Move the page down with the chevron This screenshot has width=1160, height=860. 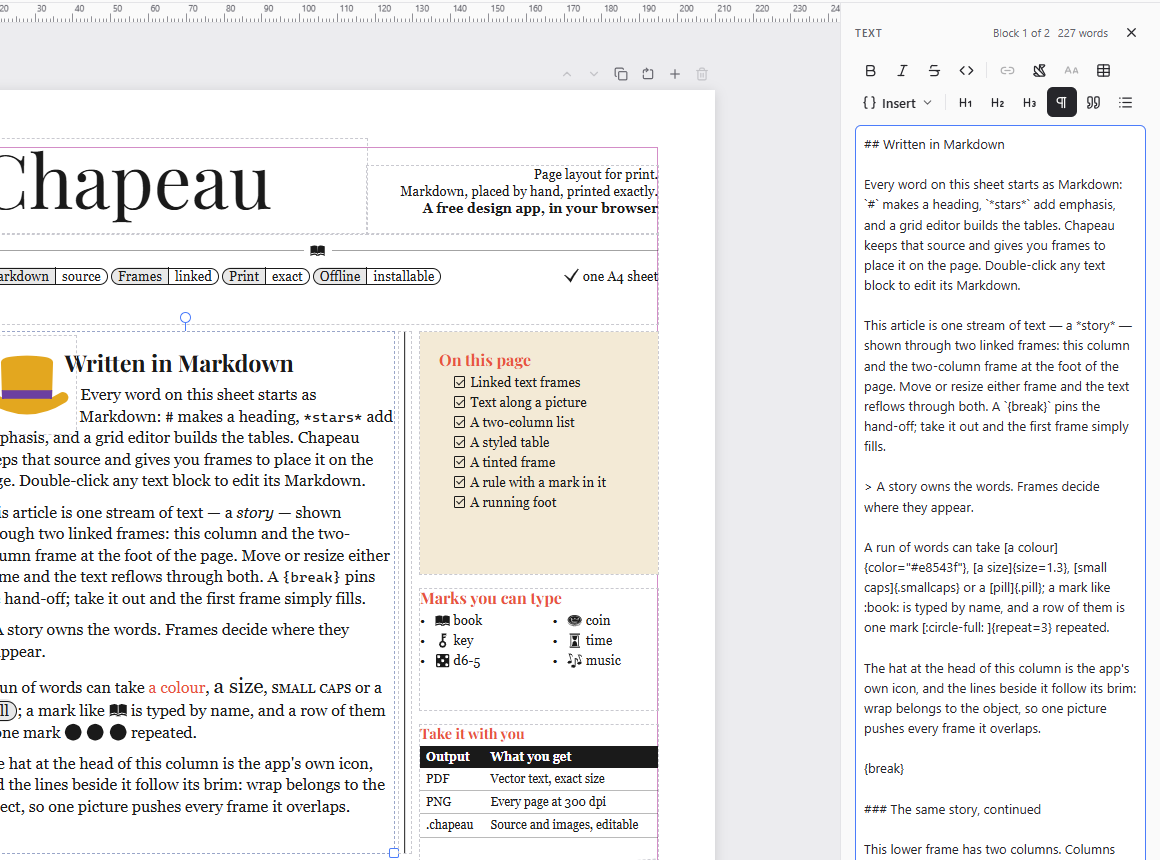(x=593, y=74)
